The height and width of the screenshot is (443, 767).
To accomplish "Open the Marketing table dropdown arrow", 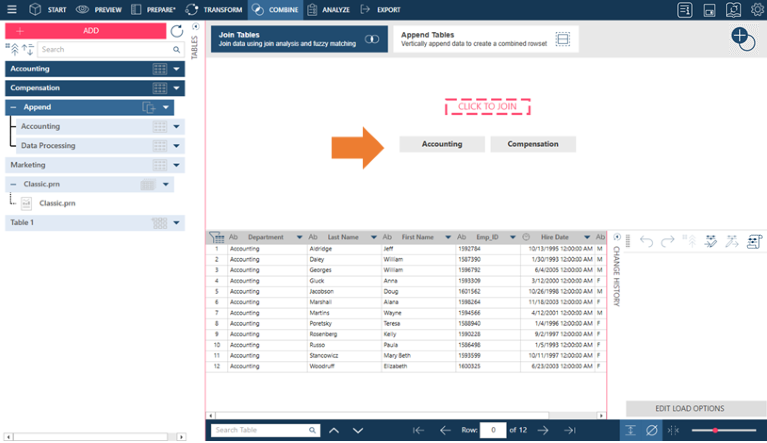I will coord(177,165).
